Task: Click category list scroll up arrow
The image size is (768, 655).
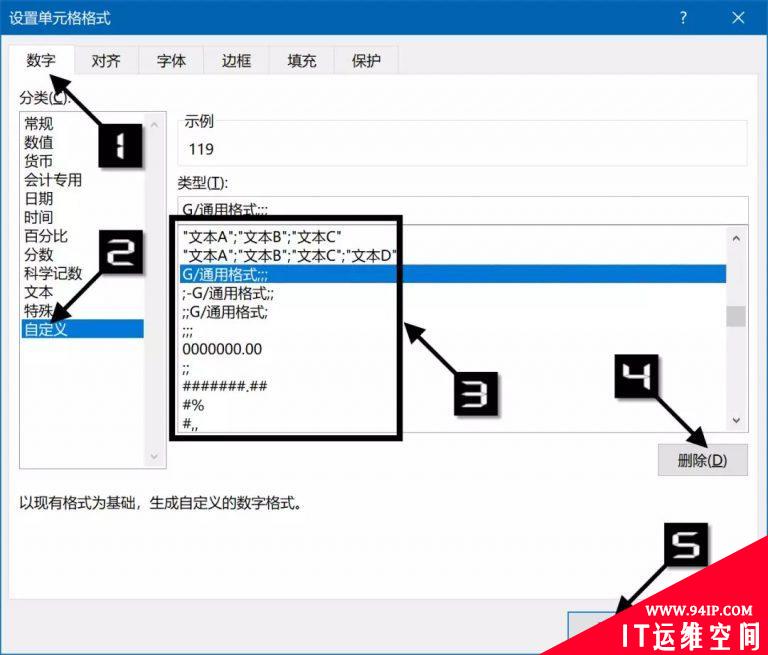Action: 154,125
